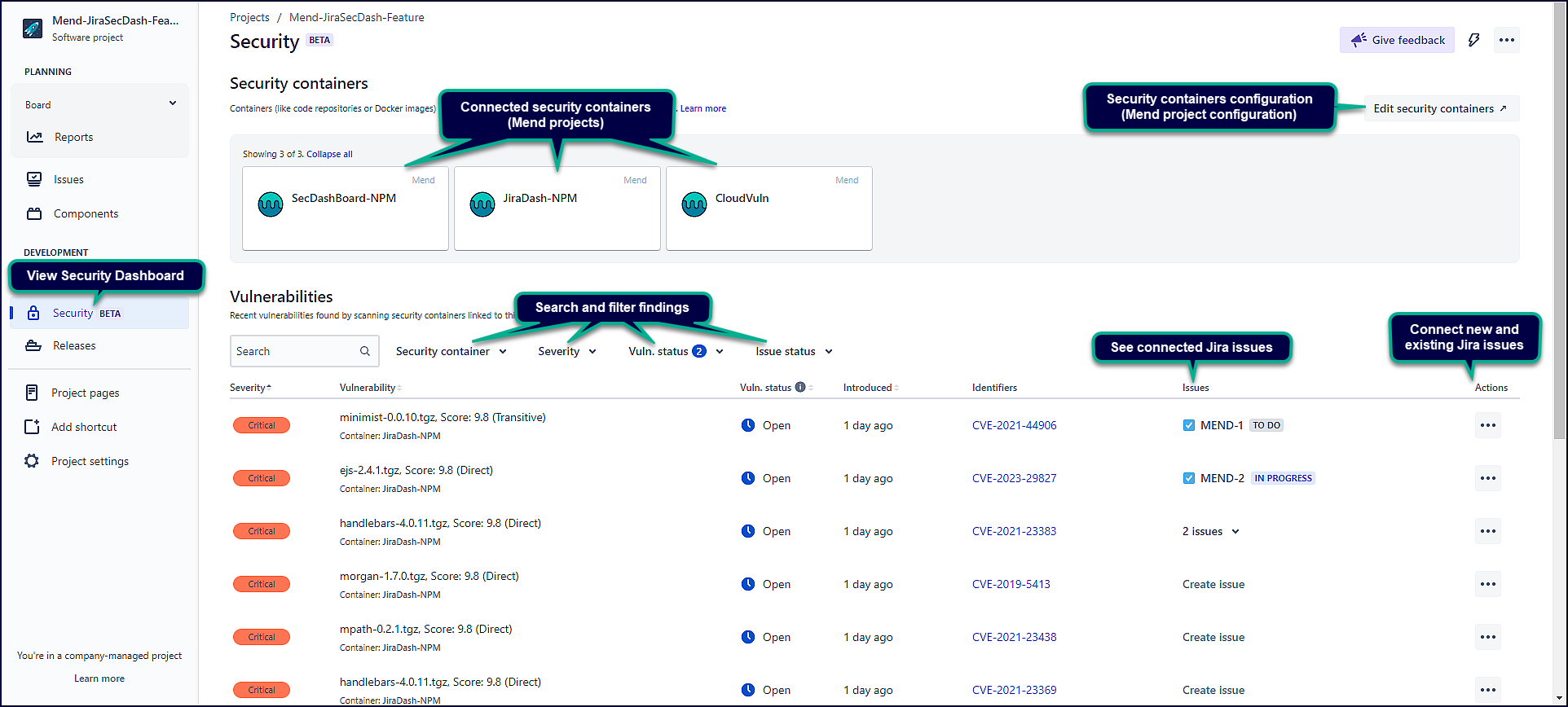Click the lightning bolt automation icon
This screenshot has height=707, width=1568.
click(x=1473, y=40)
